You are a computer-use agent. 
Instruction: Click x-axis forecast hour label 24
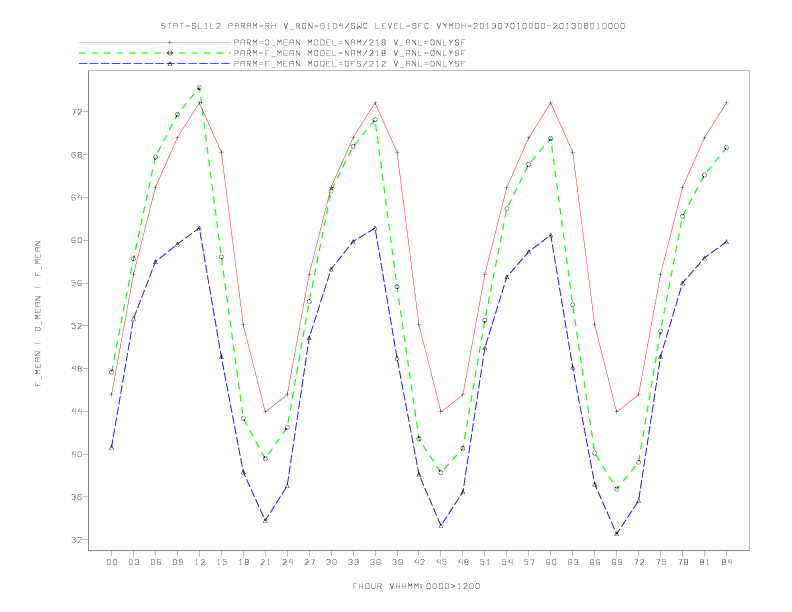pyautogui.click(x=287, y=562)
